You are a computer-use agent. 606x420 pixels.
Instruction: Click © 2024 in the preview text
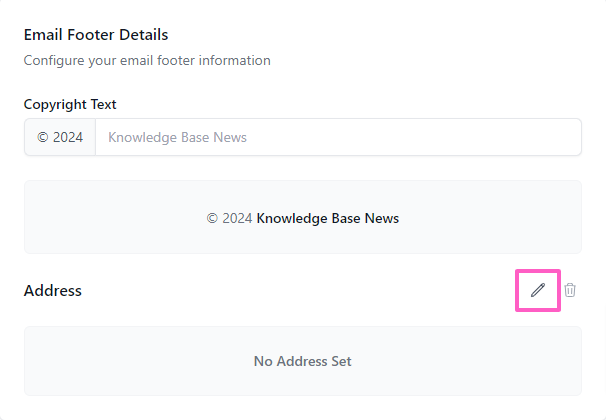coord(229,218)
